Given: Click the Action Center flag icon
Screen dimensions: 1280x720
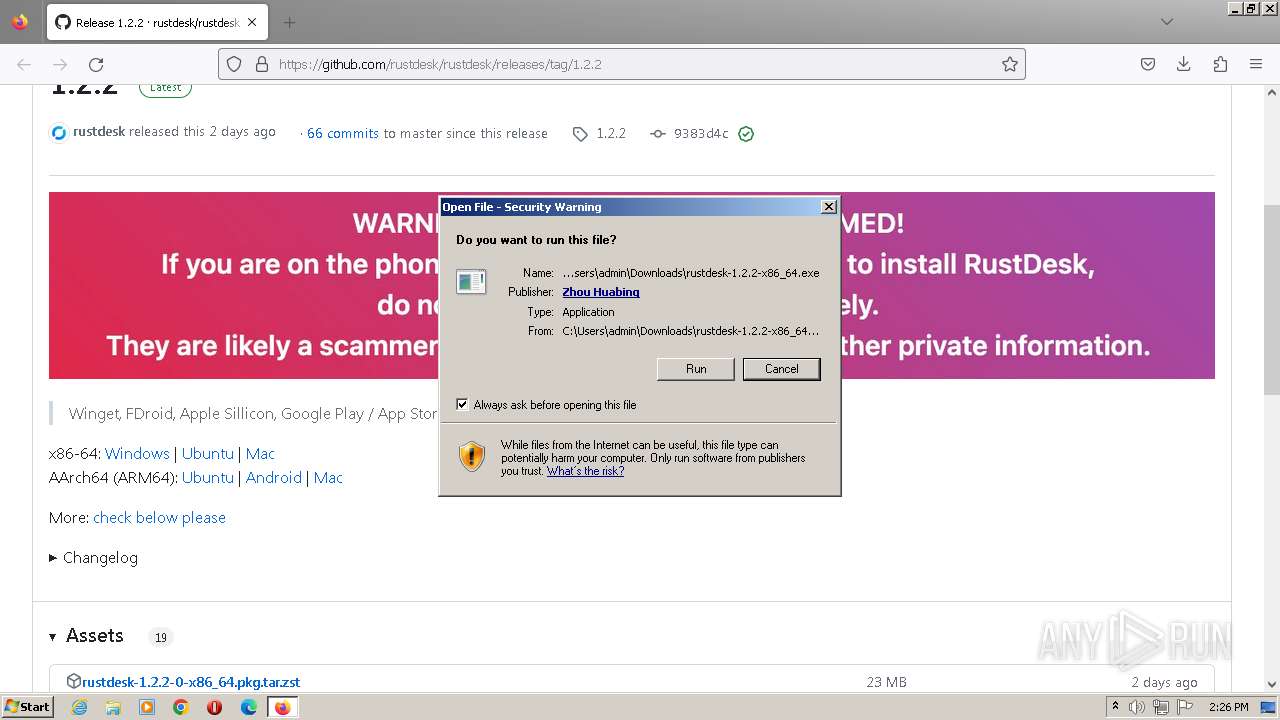Looking at the screenshot, I should click(x=1185, y=707).
